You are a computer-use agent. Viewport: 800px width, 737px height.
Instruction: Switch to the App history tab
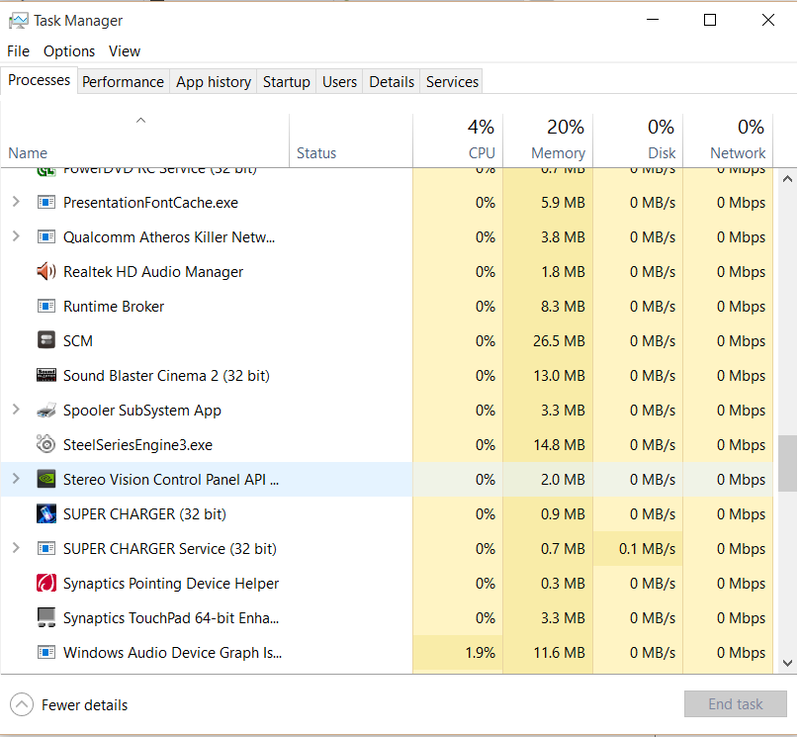(x=213, y=82)
